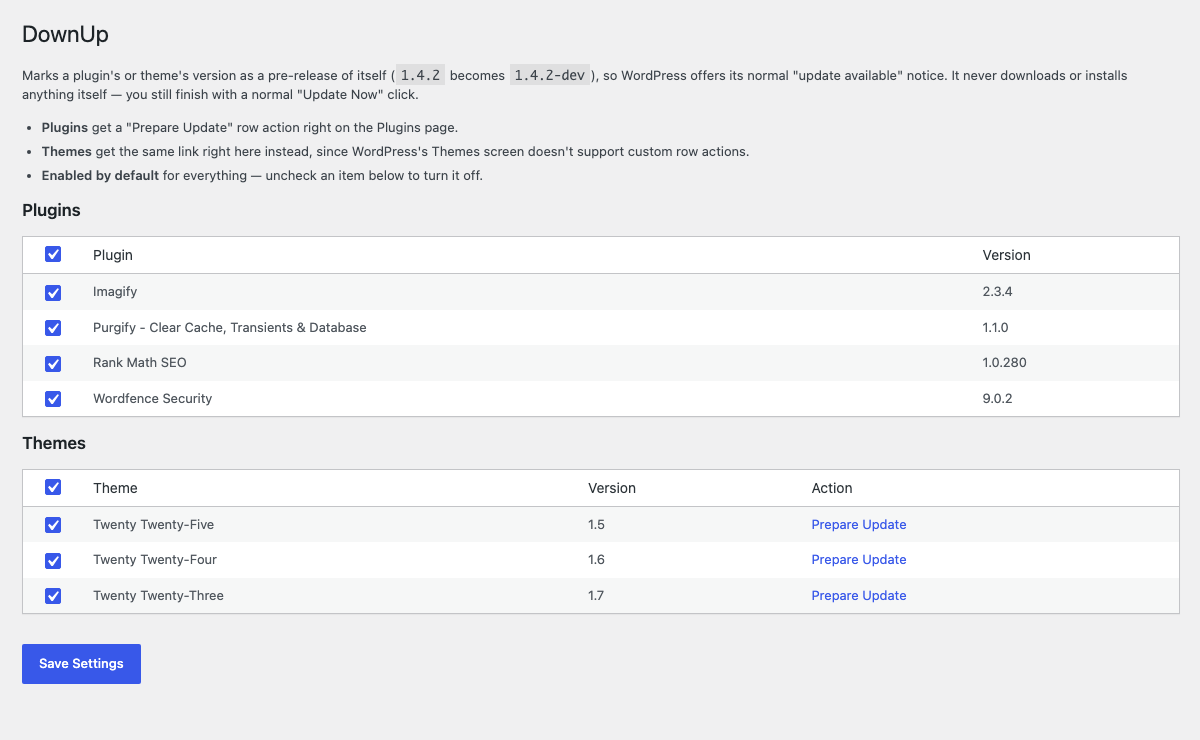The image size is (1200, 740).
Task: Click the bold 'Enabled by default' text
Action: tap(100, 175)
